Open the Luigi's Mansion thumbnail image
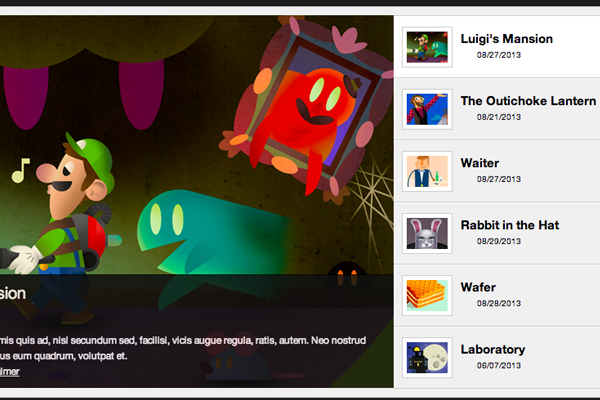 [x=427, y=47]
